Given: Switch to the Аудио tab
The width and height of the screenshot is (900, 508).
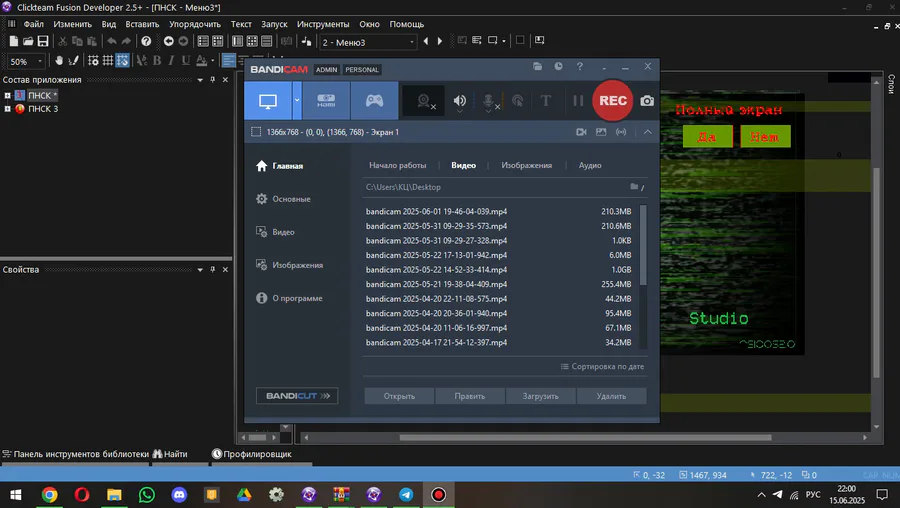Looking at the screenshot, I should tap(590, 165).
